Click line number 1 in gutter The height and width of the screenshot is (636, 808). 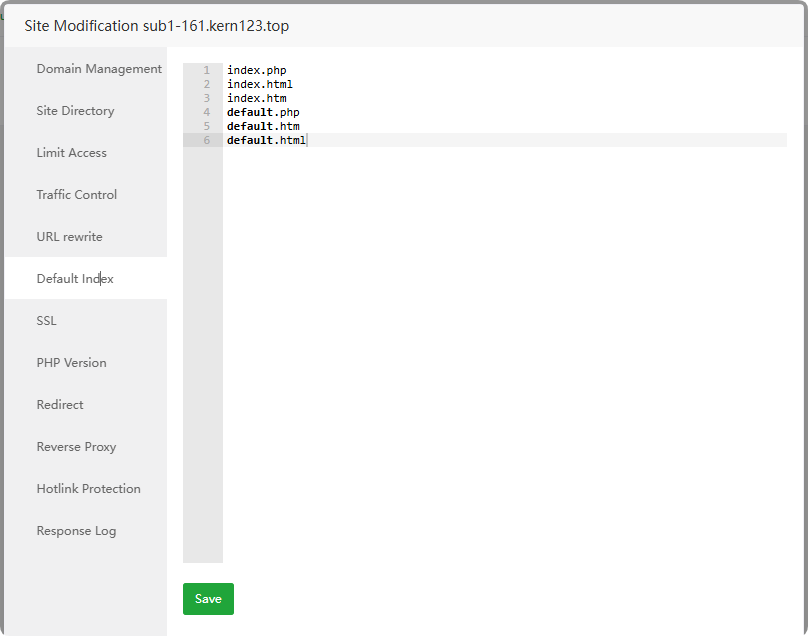click(x=207, y=70)
